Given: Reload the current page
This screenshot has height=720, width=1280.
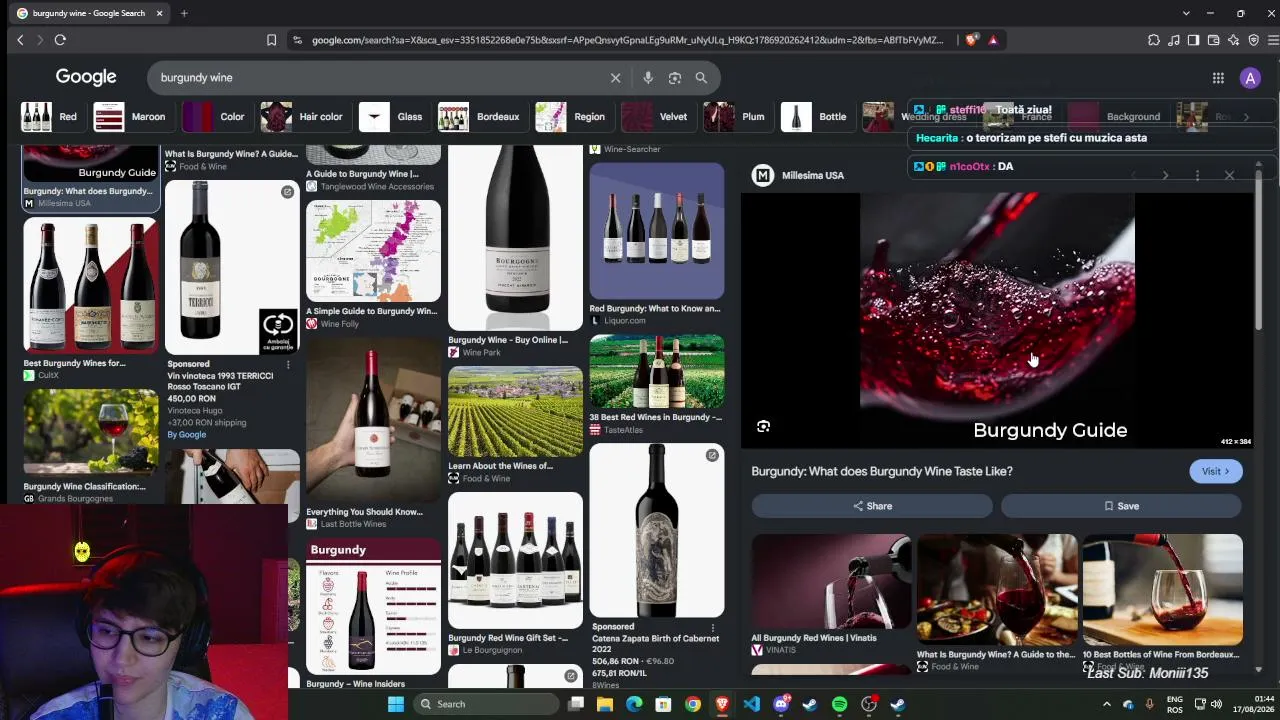Looking at the screenshot, I should click(60, 40).
